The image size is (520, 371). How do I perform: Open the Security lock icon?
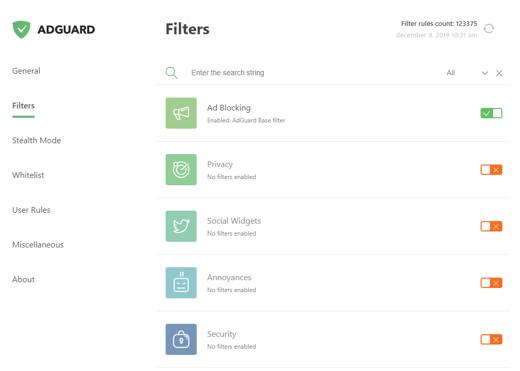181,339
